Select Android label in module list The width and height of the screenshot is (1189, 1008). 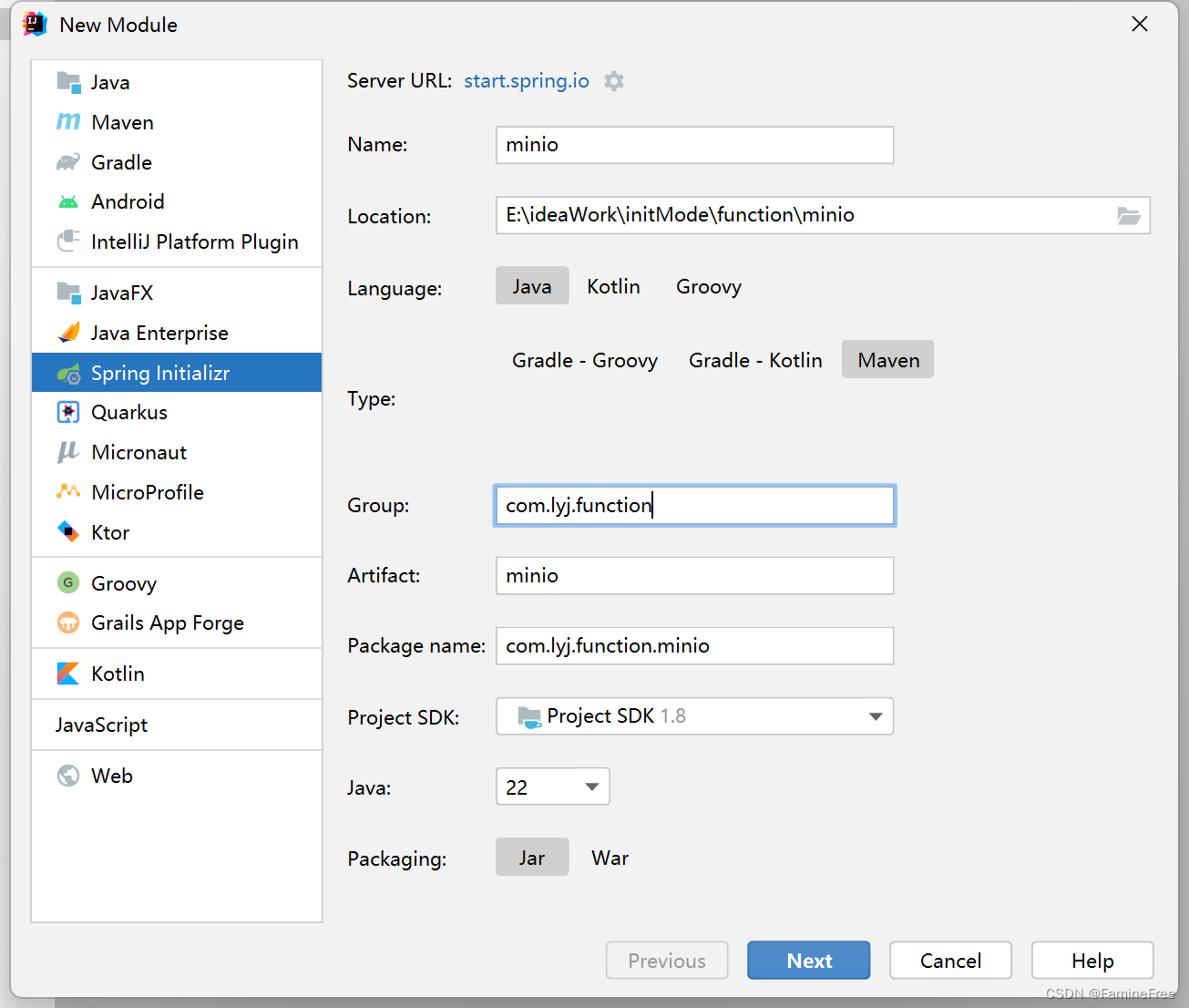pyautogui.click(x=128, y=201)
